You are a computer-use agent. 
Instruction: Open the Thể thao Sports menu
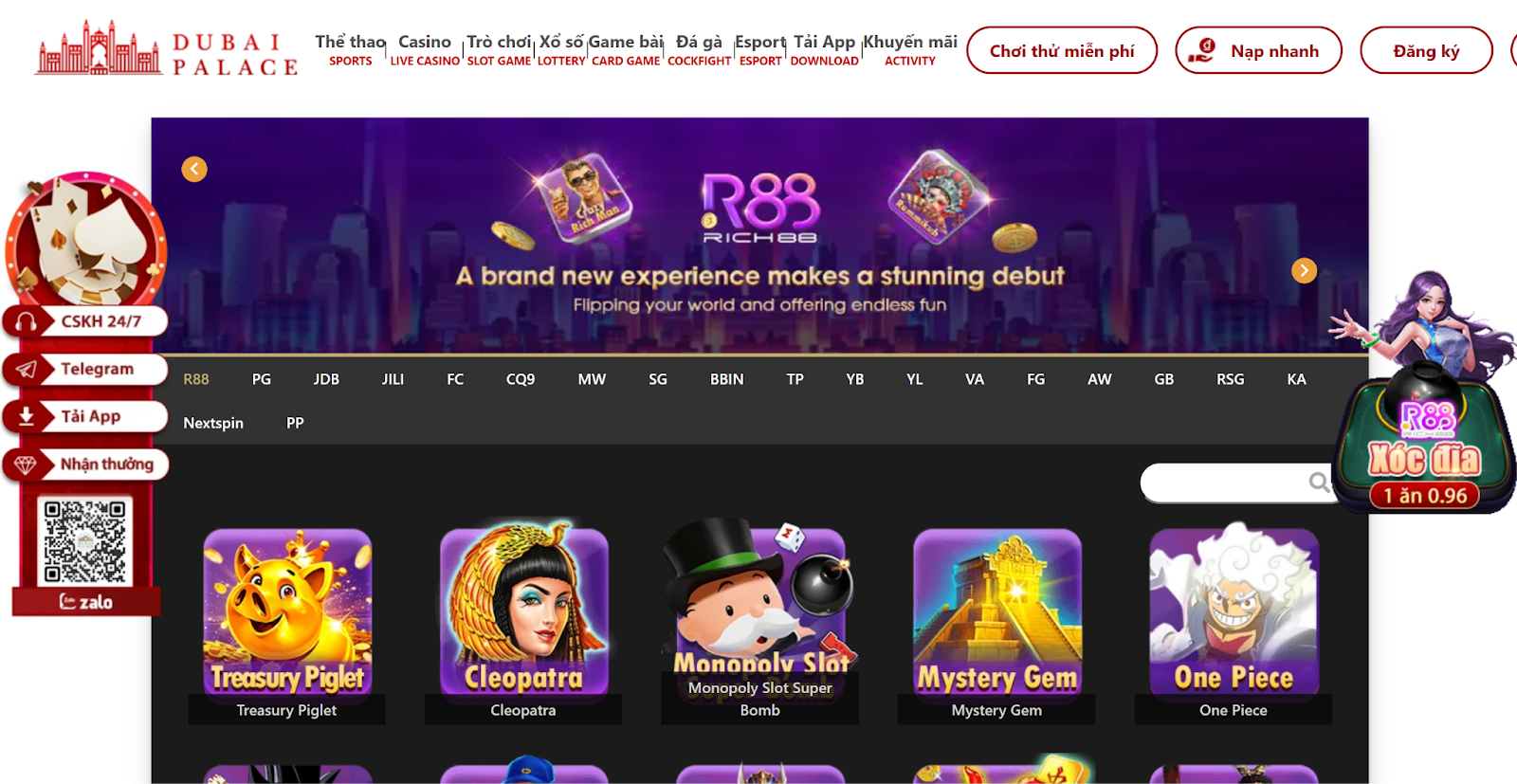click(351, 50)
